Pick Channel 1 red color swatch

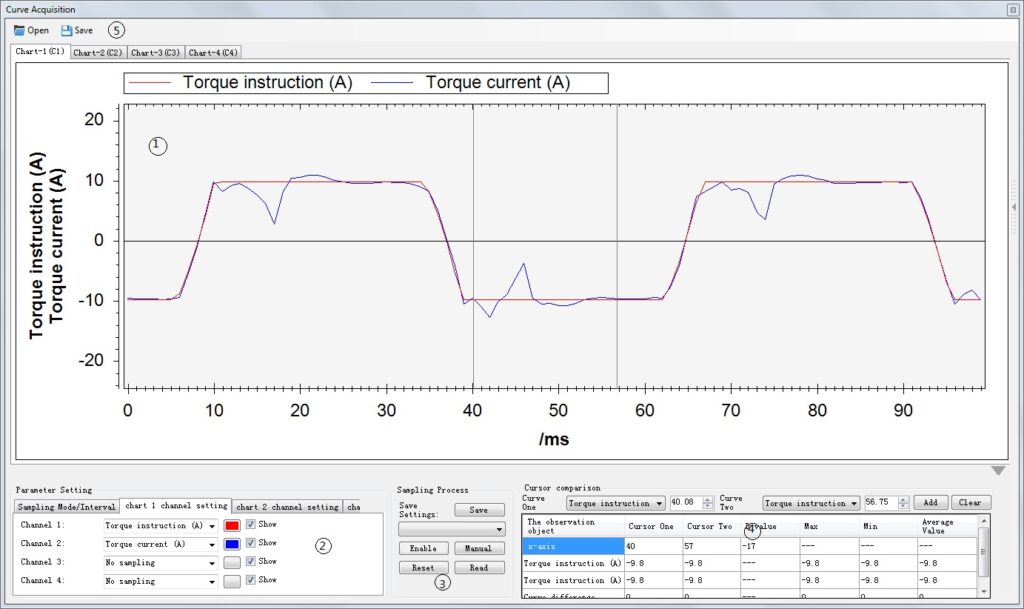point(232,525)
